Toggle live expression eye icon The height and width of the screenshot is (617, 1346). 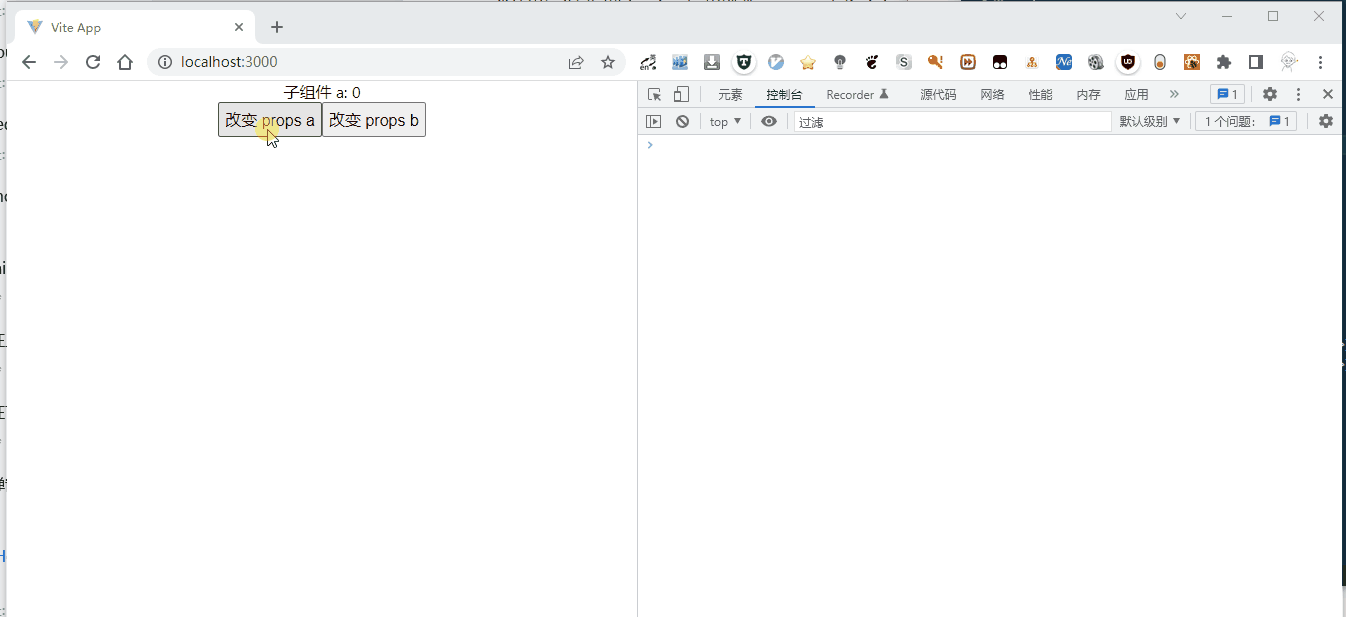pyautogui.click(x=769, y=121)
